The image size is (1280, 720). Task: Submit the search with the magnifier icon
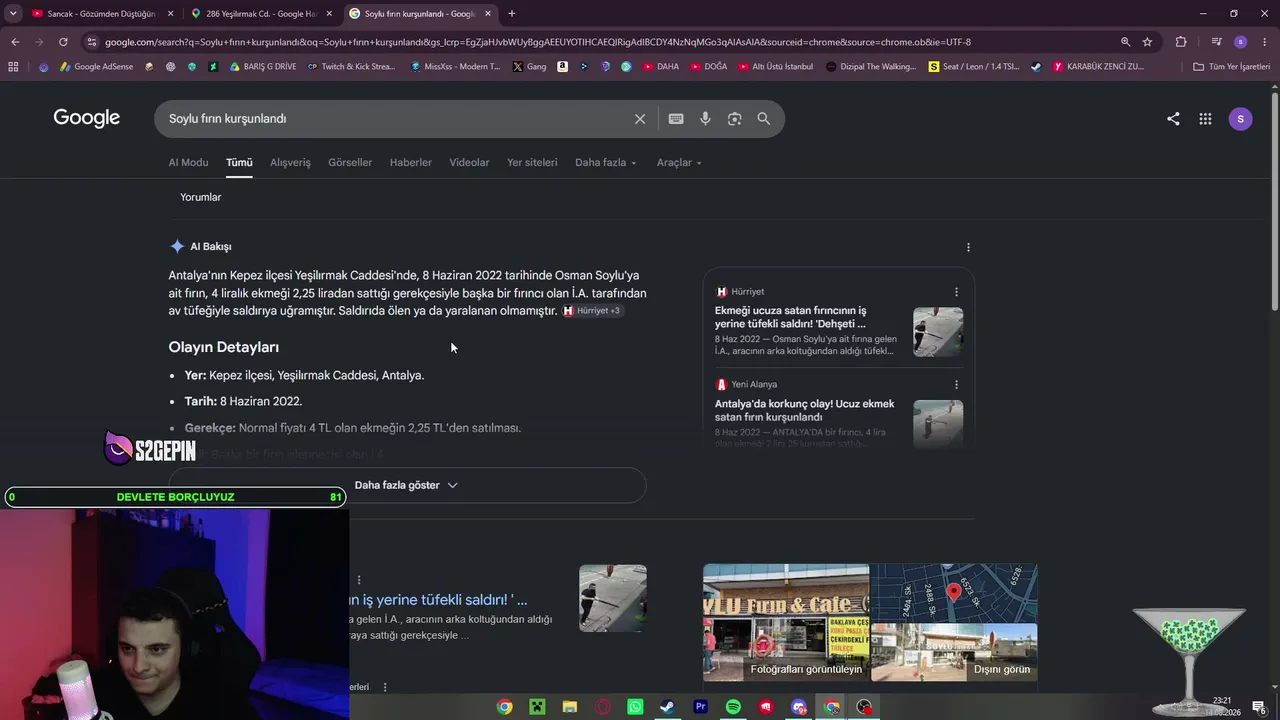(x=764, y=119)
